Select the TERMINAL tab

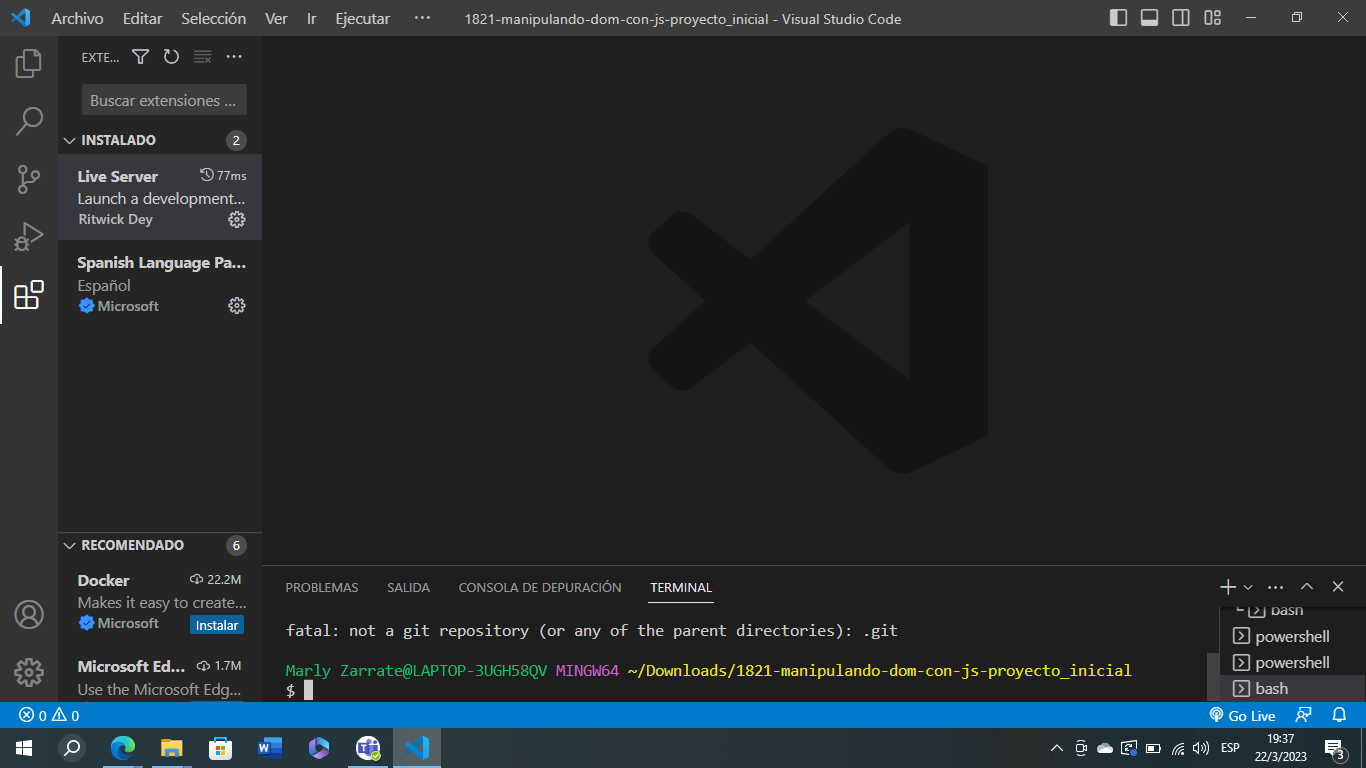coord(681,587)
